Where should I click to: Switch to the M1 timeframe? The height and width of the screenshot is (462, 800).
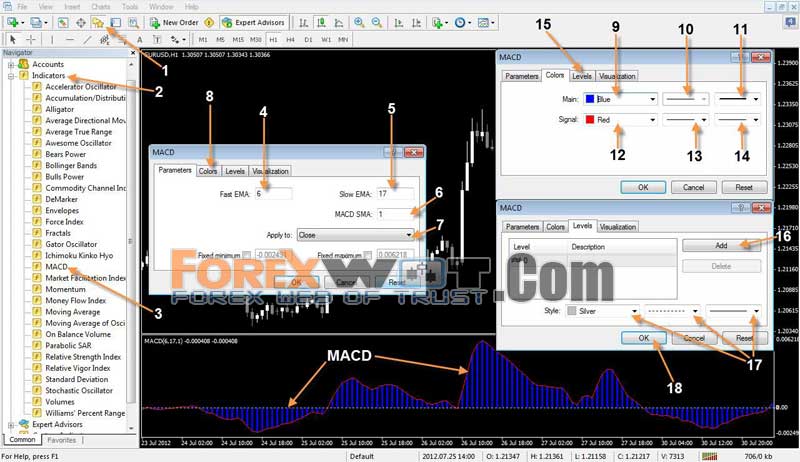(x=203, y=39)
